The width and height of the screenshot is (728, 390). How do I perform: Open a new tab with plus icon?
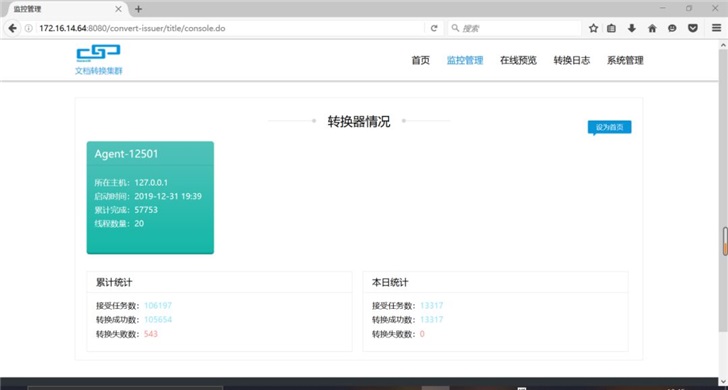pyautogui.click(x=138, y=9)
